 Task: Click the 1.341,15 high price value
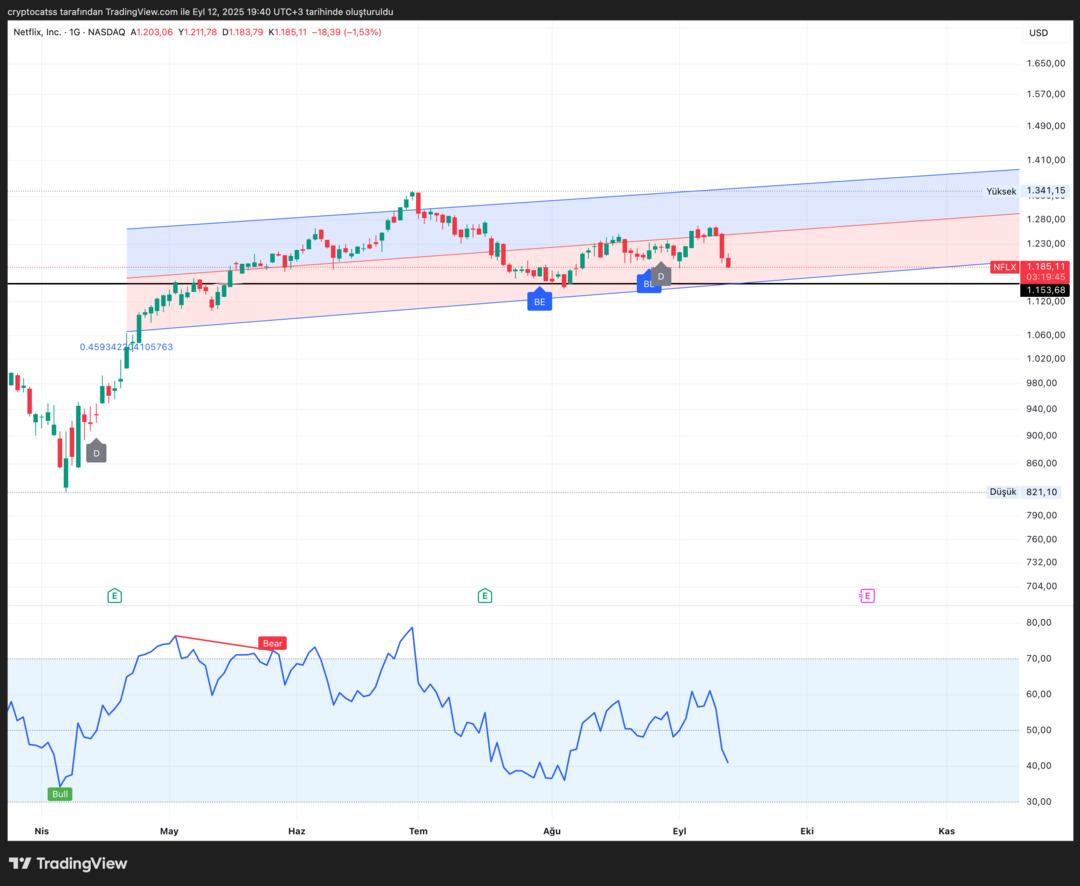pyautogui.click(x=1046, y=191)
